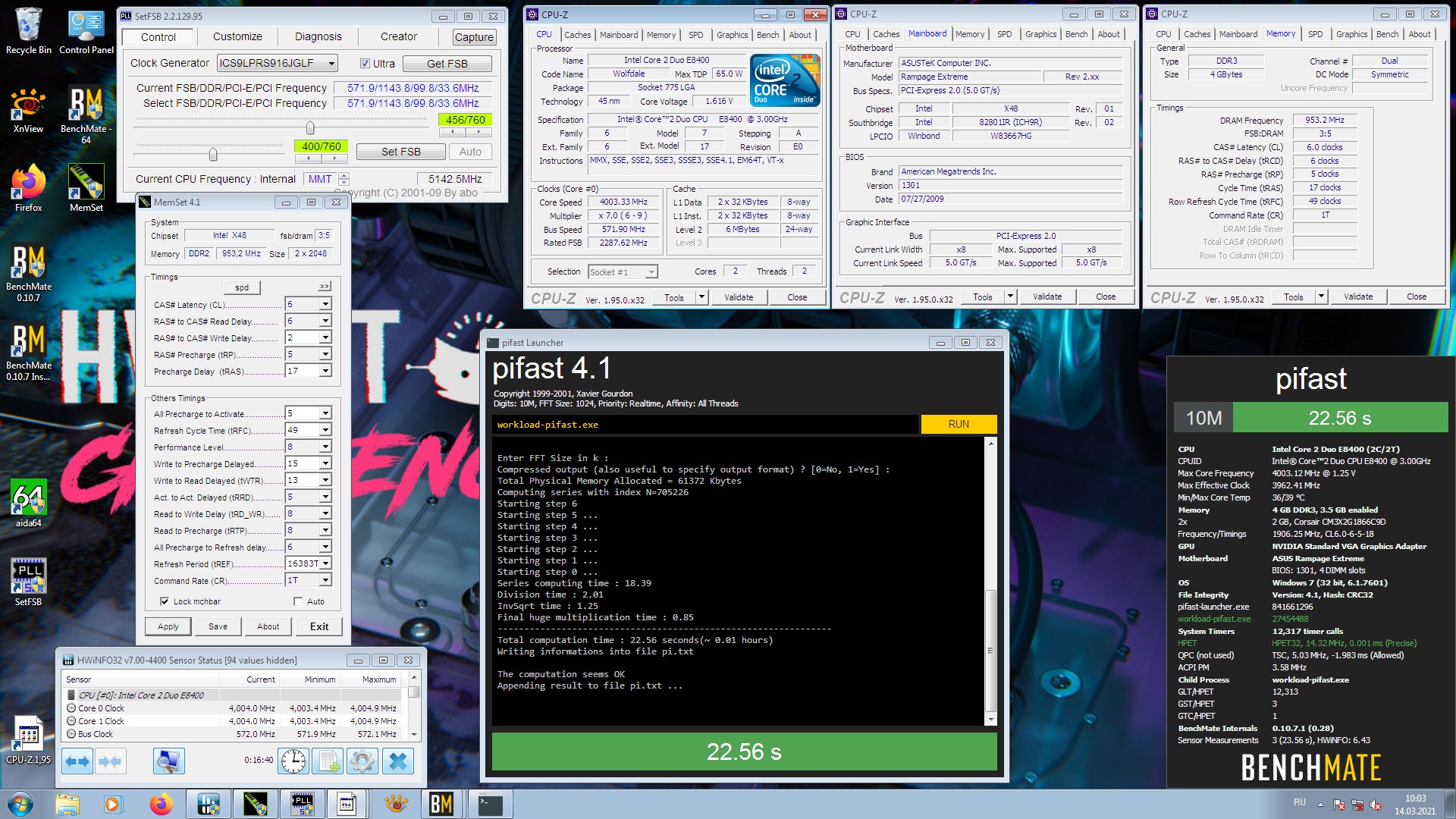Click Windows Start button

tap(20, 804)
